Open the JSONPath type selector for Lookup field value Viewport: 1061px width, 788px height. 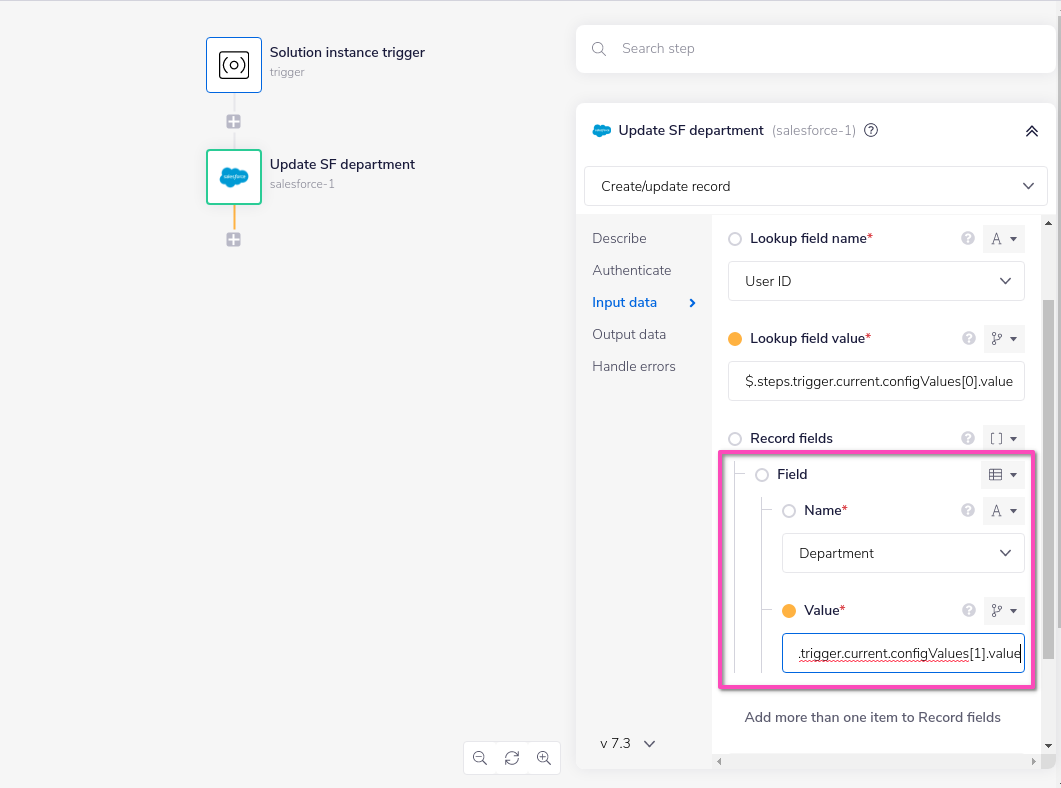tap(1004, 338)
